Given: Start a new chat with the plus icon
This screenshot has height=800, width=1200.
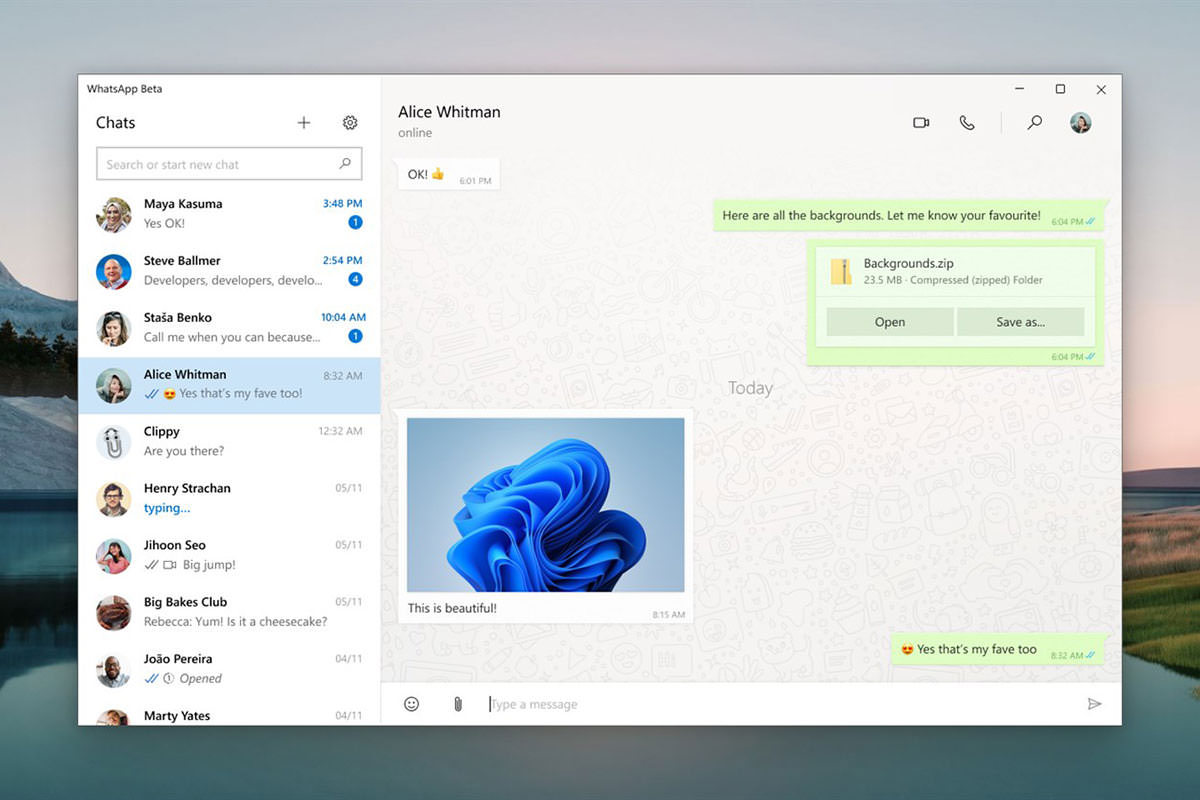Looking at the screenshot, I should 303,122.
